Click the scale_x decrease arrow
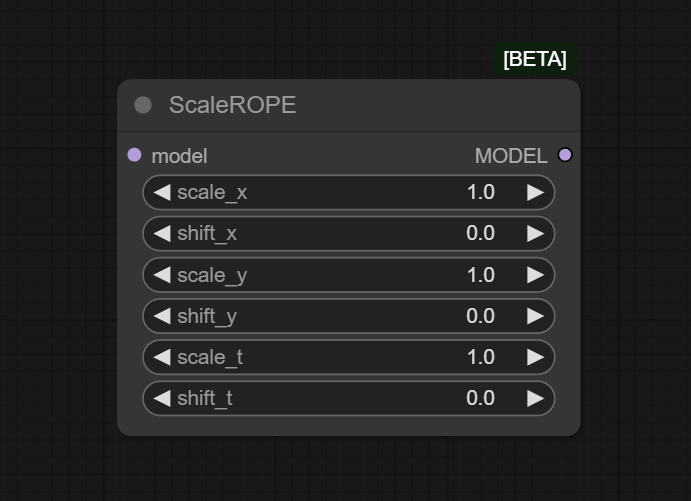Viewport: 691px width, 501px height. tap(161, 192)
